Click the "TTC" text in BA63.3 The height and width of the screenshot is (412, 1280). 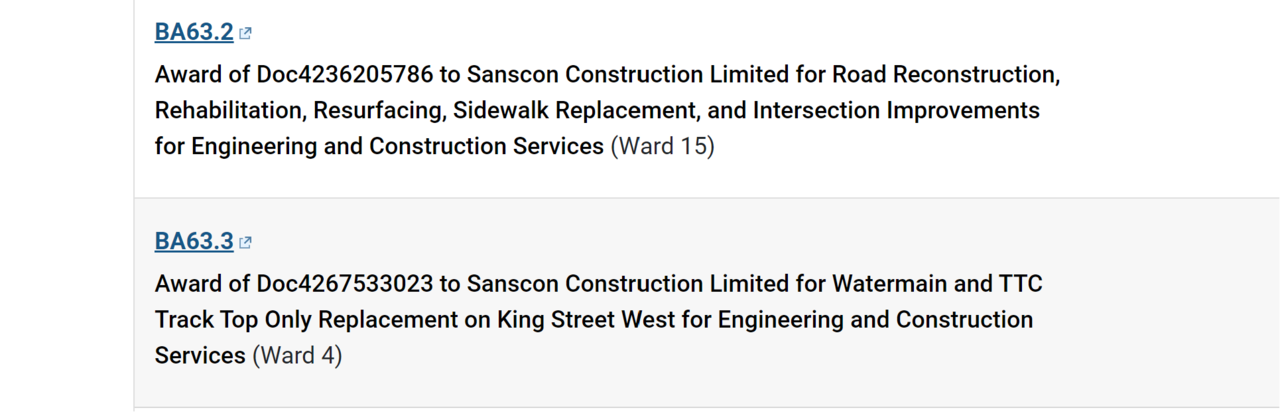point(1020,283)
